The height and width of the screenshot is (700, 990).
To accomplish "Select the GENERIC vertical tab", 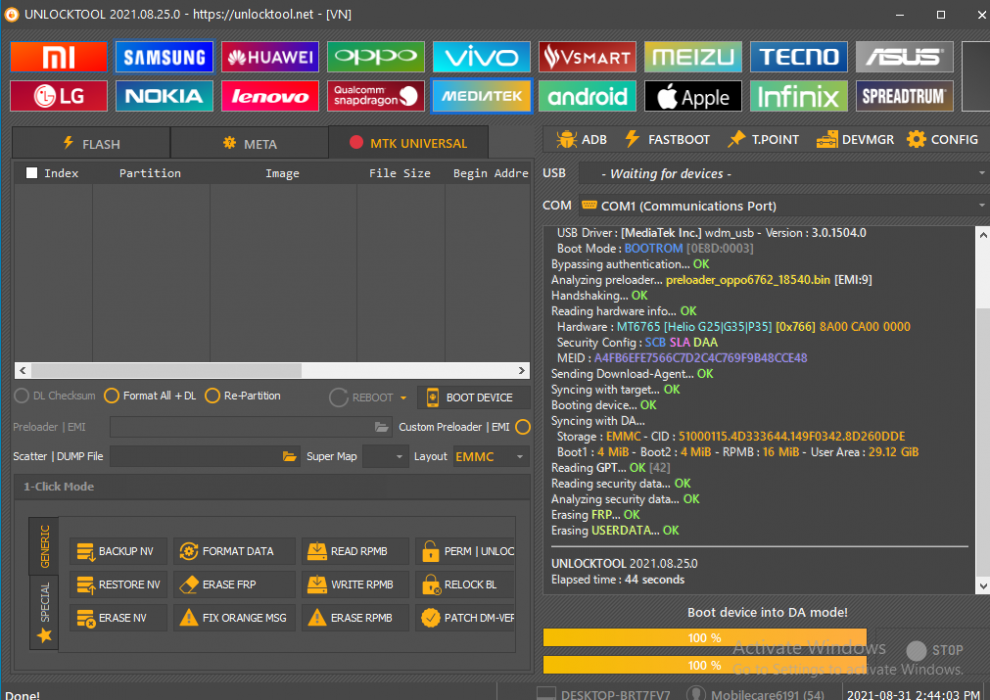I will coord(44,546).
